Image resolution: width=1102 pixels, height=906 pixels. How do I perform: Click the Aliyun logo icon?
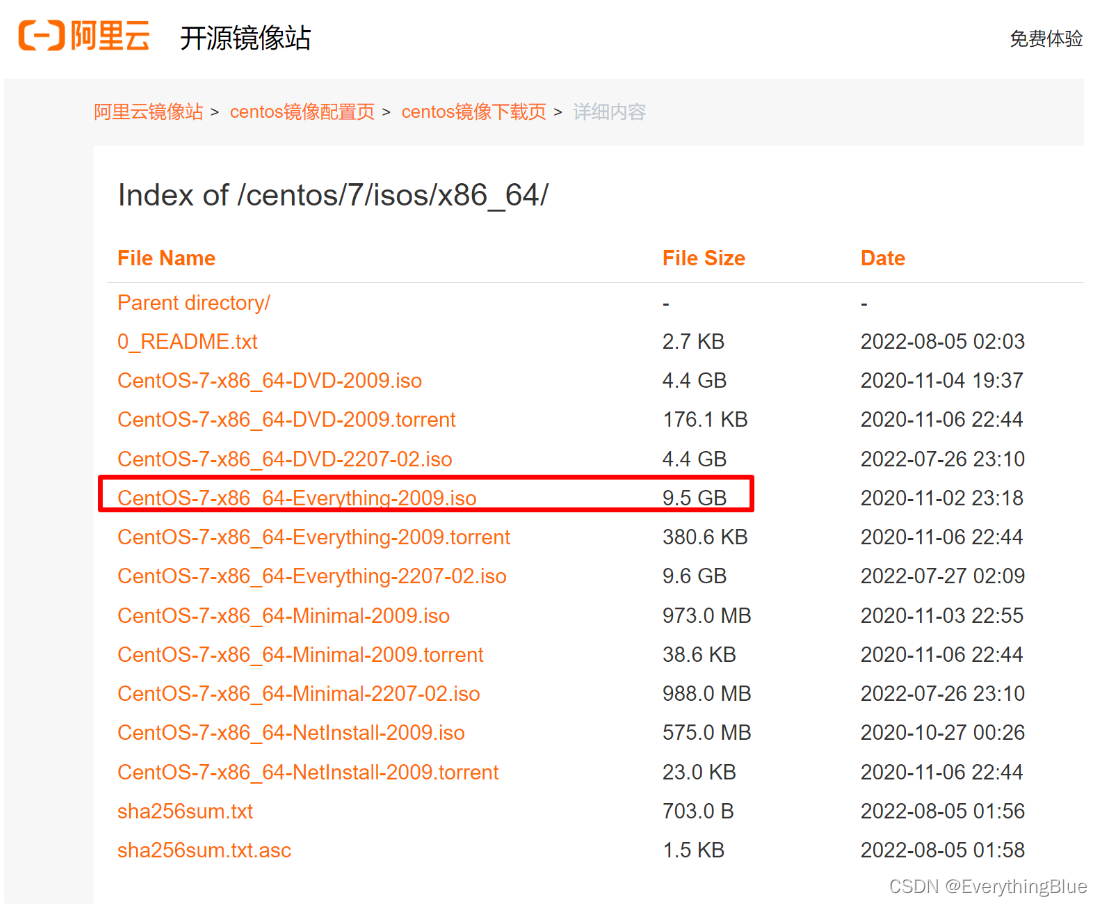37,36
